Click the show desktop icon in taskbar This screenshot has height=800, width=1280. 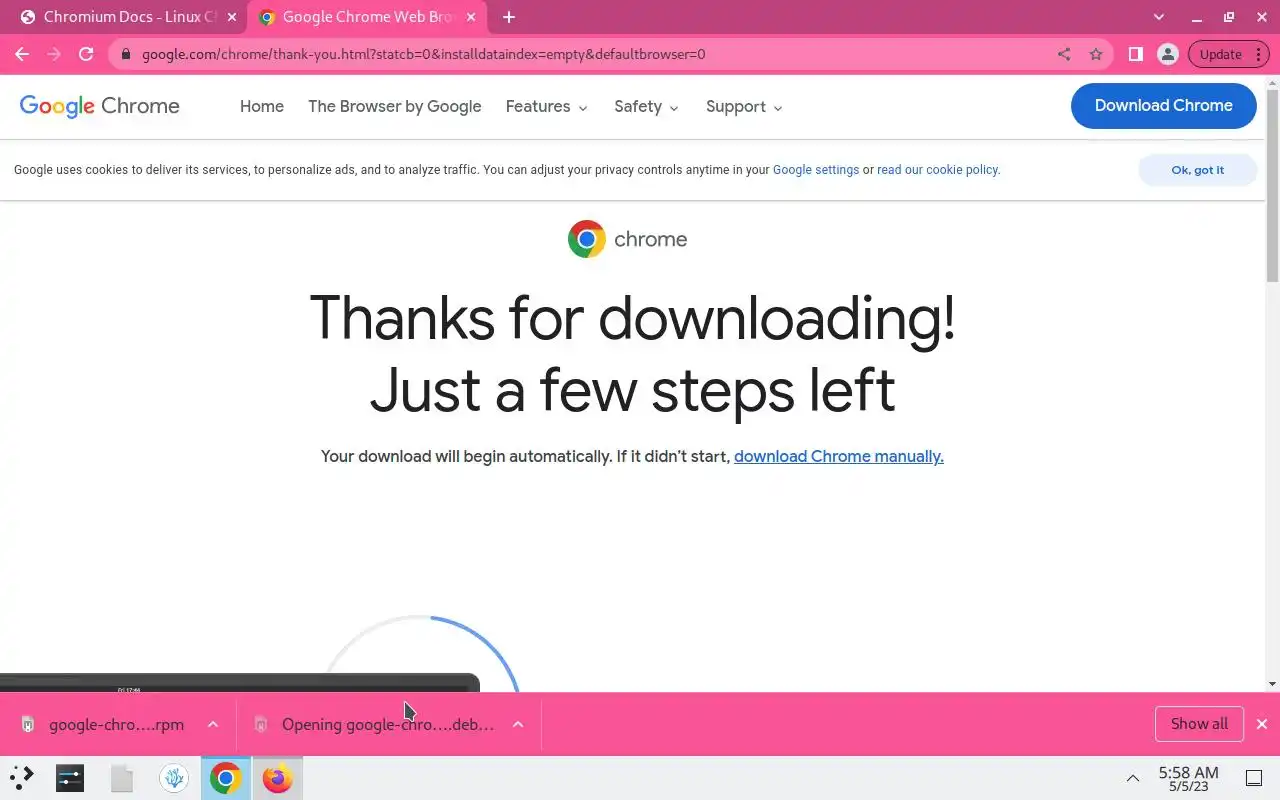[x=1254, y=778]
